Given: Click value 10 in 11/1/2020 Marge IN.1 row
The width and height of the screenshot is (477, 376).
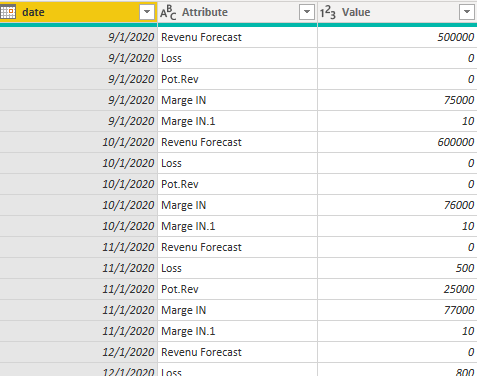Looking at the screenshot, I should pyautogui.click(x=468, y=331).
